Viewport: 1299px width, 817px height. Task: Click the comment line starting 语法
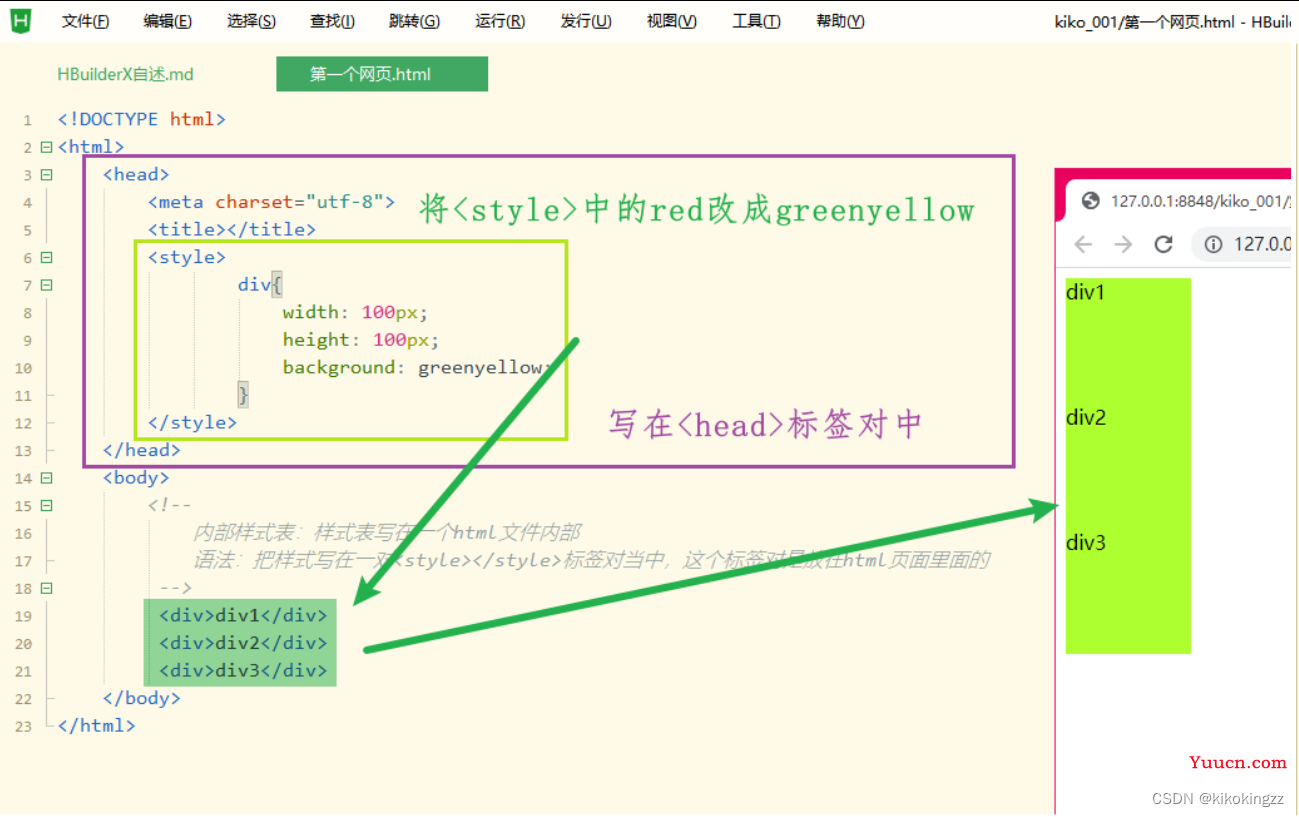(591, 560)
